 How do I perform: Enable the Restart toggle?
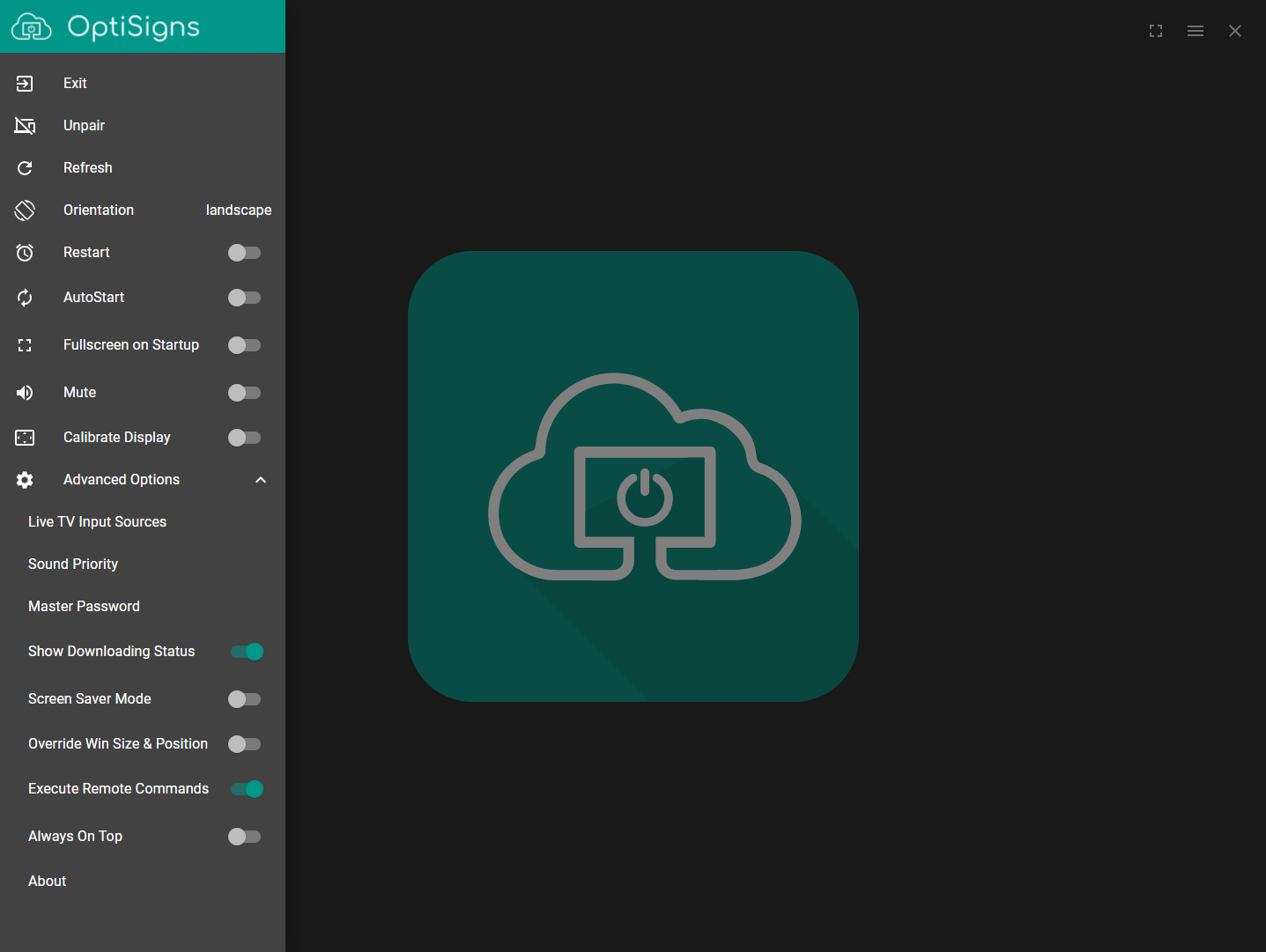(x=244, y=253)
